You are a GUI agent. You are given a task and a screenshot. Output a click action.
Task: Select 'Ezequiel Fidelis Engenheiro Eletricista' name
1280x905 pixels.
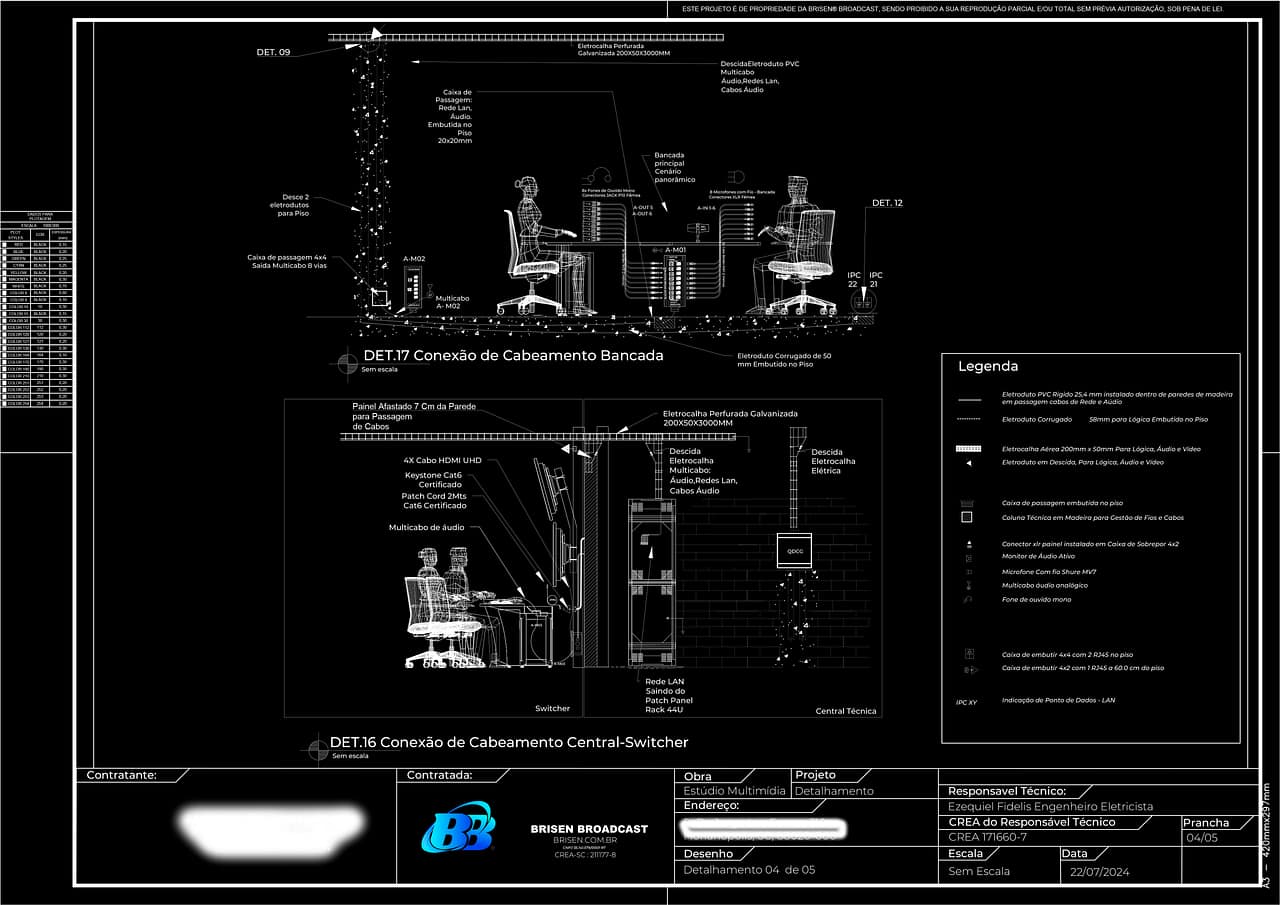tap(1050, 806)
